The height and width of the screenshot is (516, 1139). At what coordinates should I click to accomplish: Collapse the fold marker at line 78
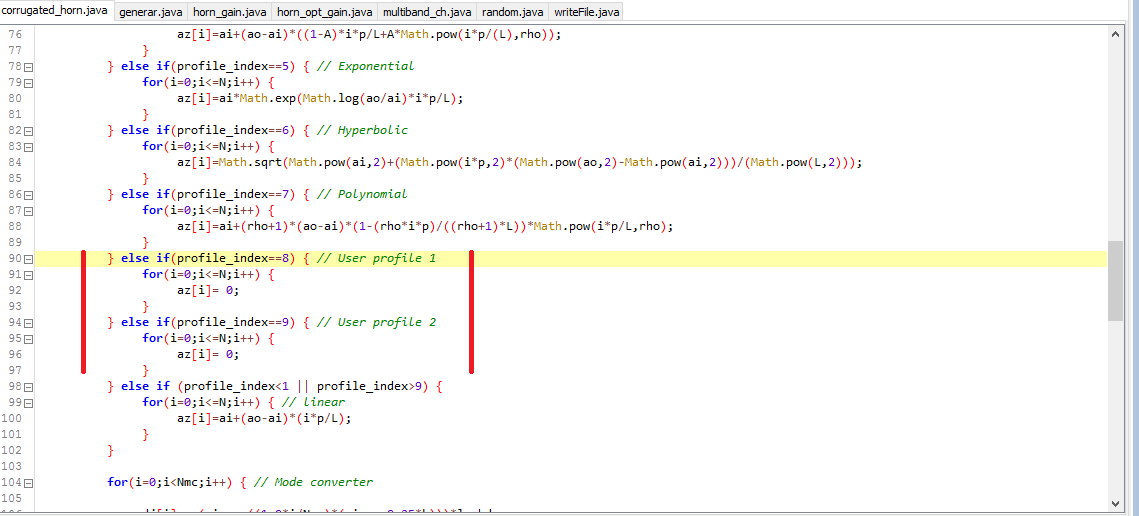tap(28, 67)
